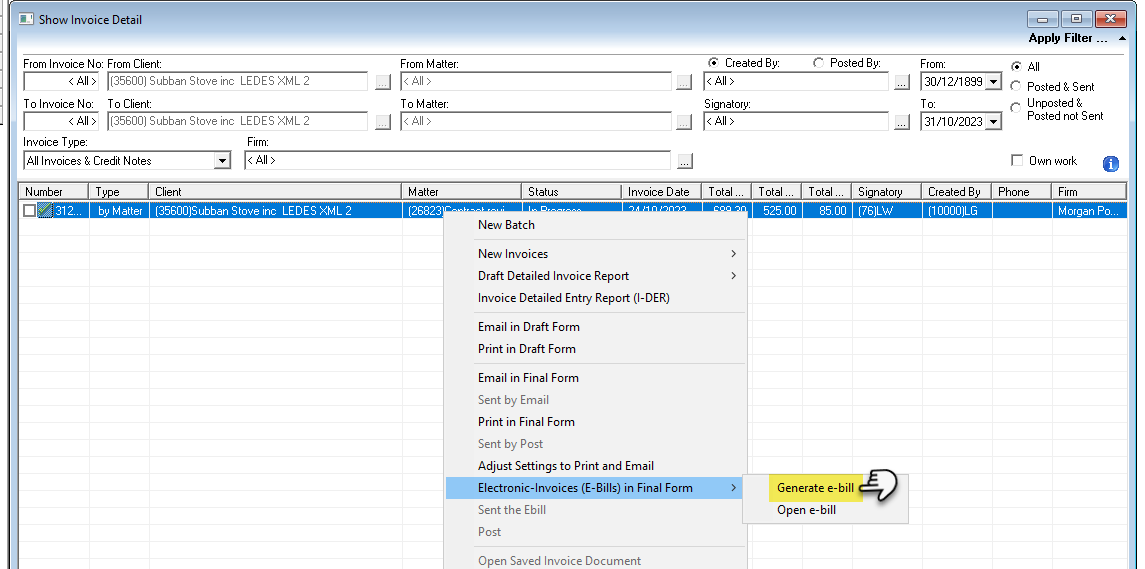1145x569 pixels.
Task: Click browse button next to Signatory field
Action: [902, 122]
